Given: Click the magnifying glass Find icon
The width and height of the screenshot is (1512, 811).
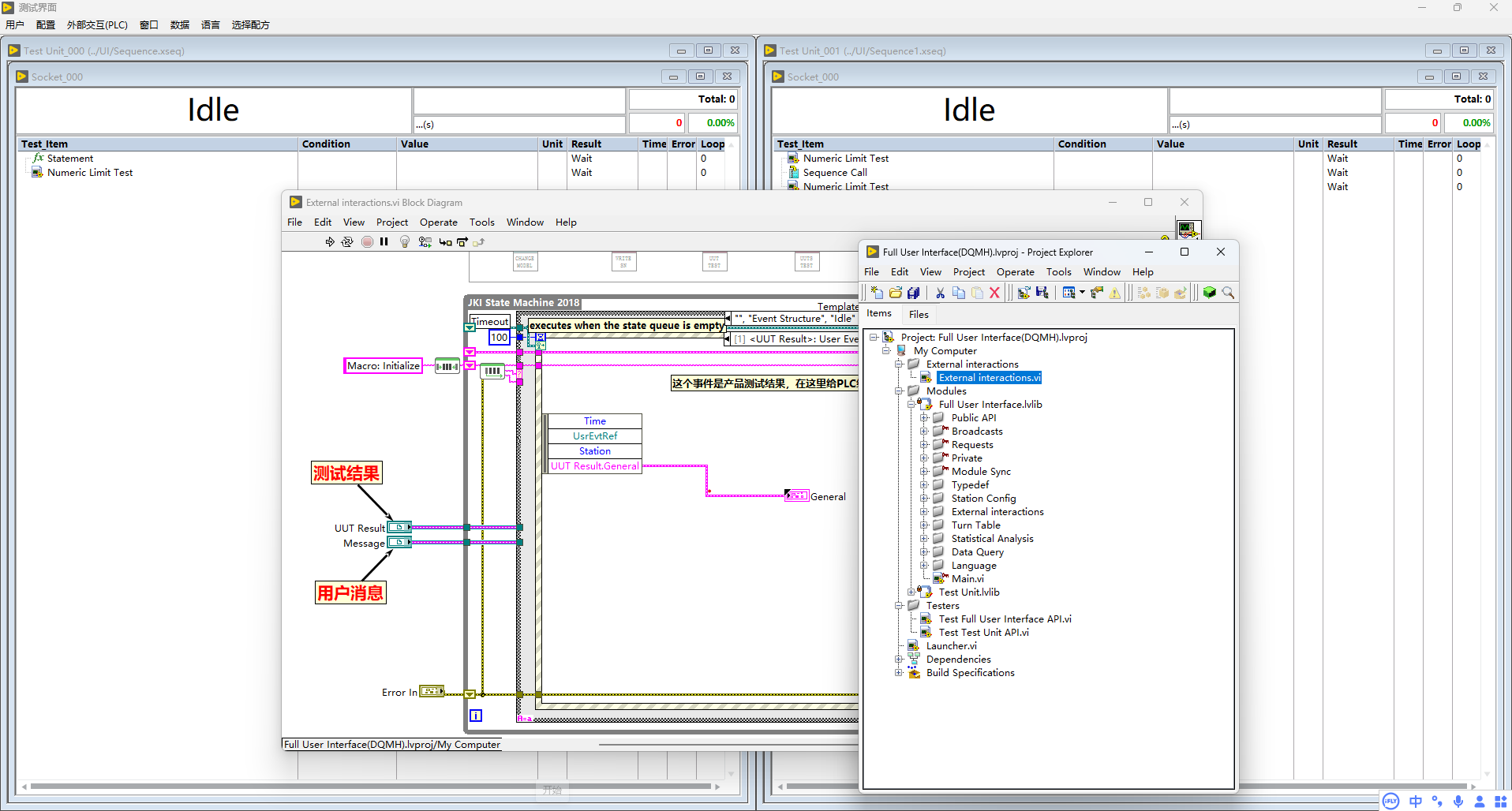Looking at the screenshot, I should [1228, 293].
